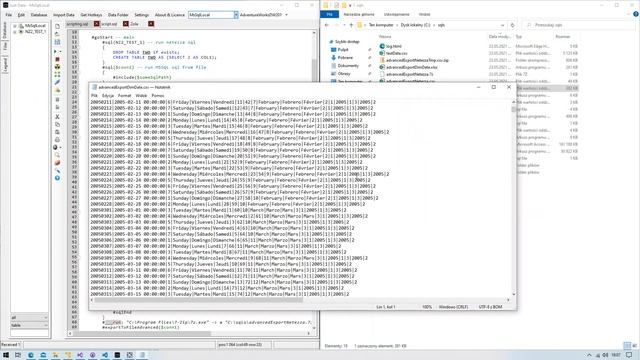The height and width of the screenshot is (360, 640).
Task: Open Narzędzia główne ribbon tab in Explorer
Action: tap(359, 14)
